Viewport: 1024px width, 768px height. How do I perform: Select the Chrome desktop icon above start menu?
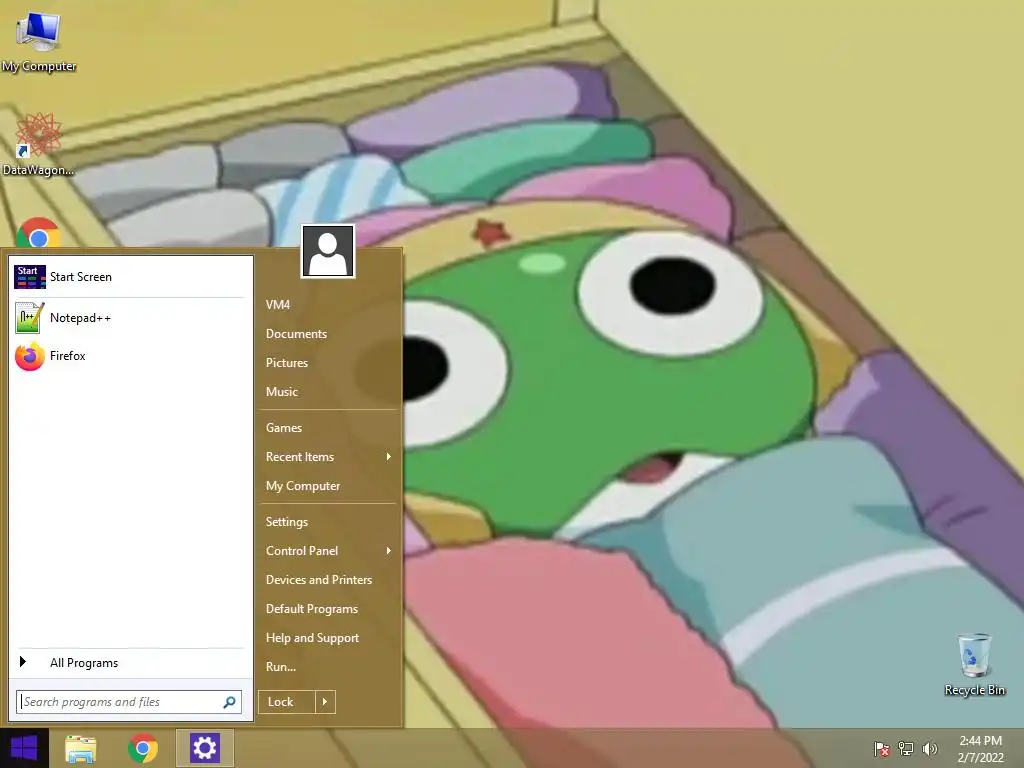38,233
